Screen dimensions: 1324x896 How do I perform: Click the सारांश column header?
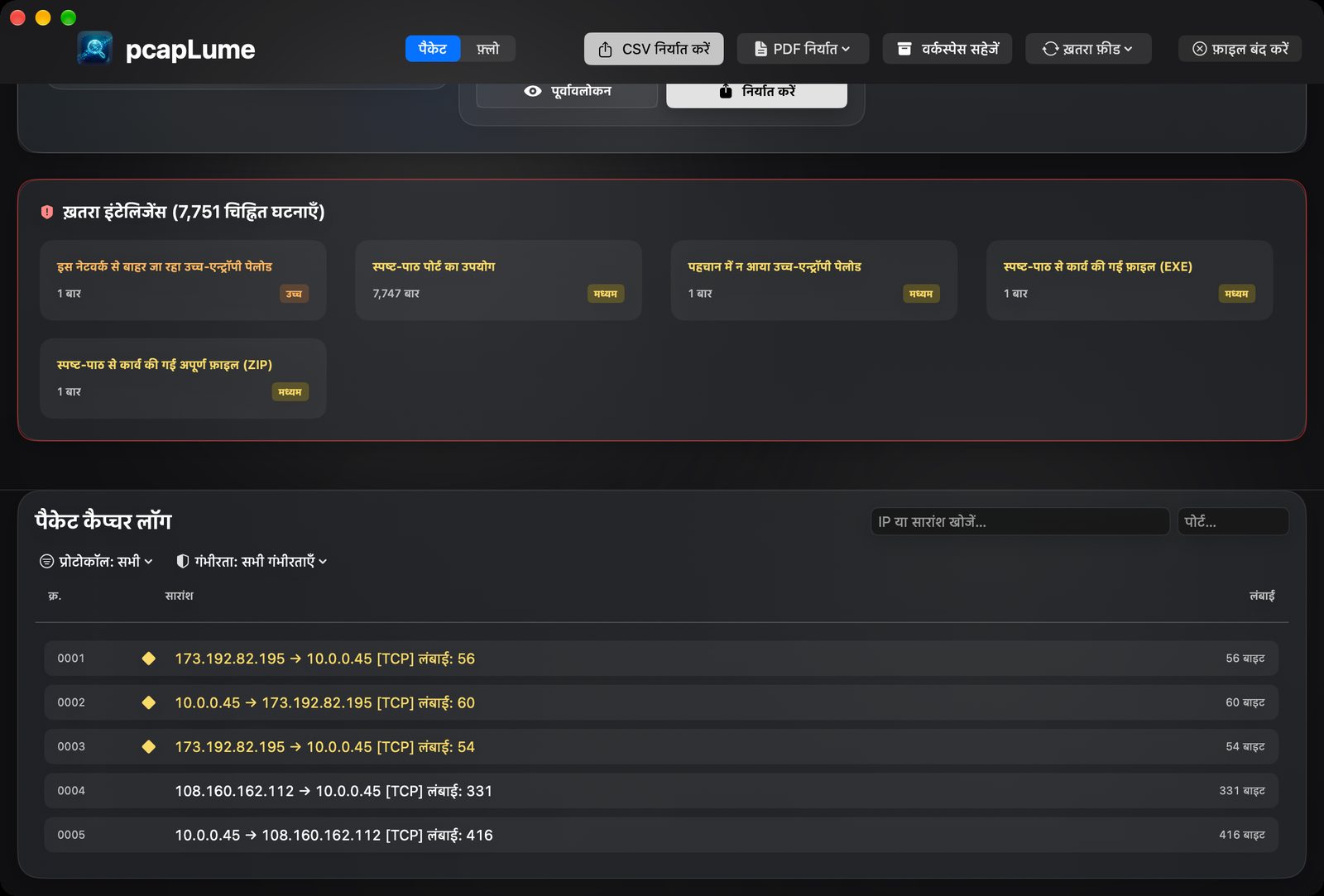[x=180, y=596]
